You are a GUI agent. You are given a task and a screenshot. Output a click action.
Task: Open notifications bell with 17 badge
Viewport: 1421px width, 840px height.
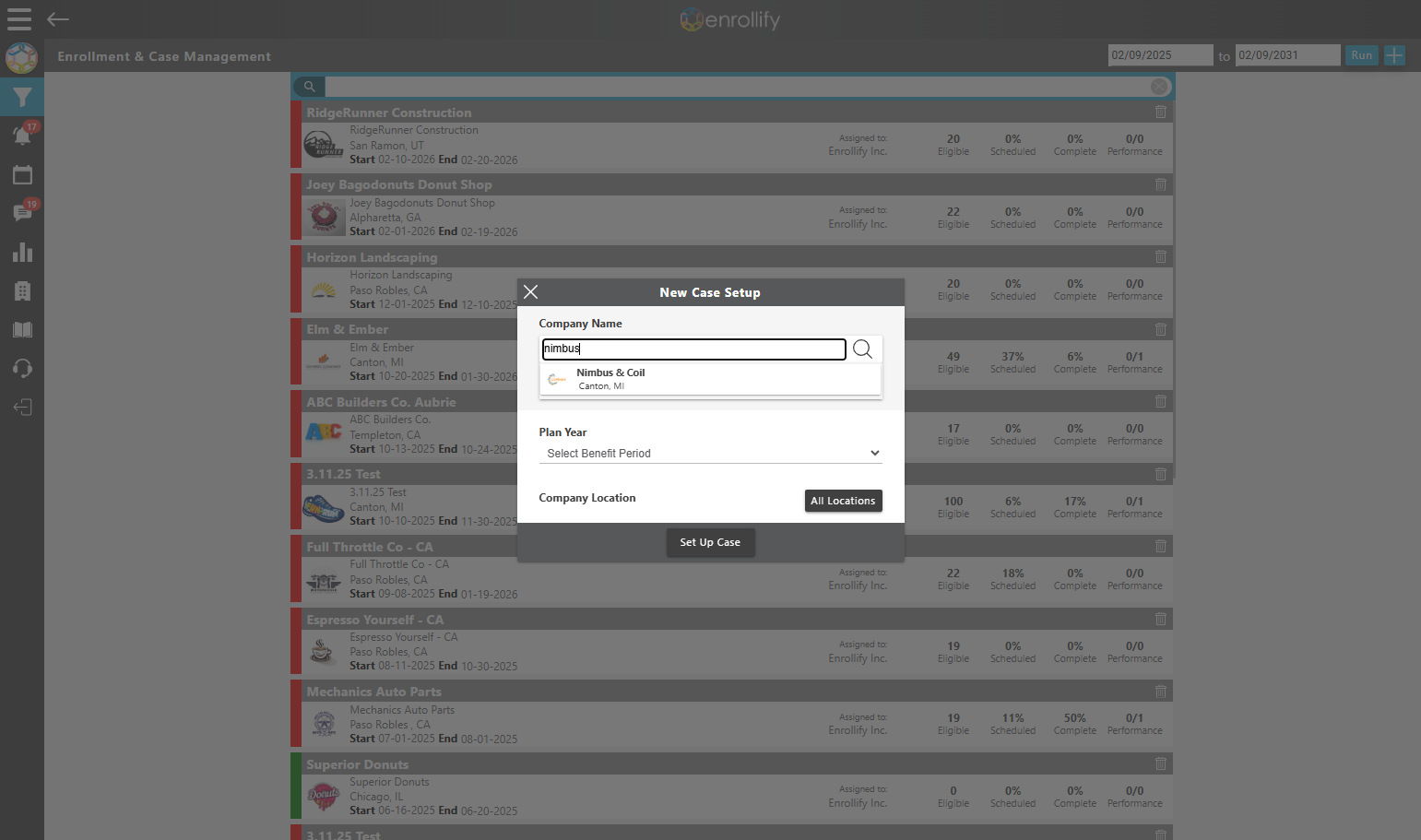point(23,135)
